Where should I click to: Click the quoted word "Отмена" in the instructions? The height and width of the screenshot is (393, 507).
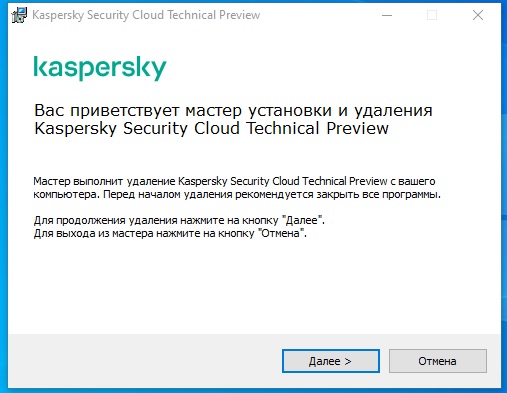click(x=281, y=233)
